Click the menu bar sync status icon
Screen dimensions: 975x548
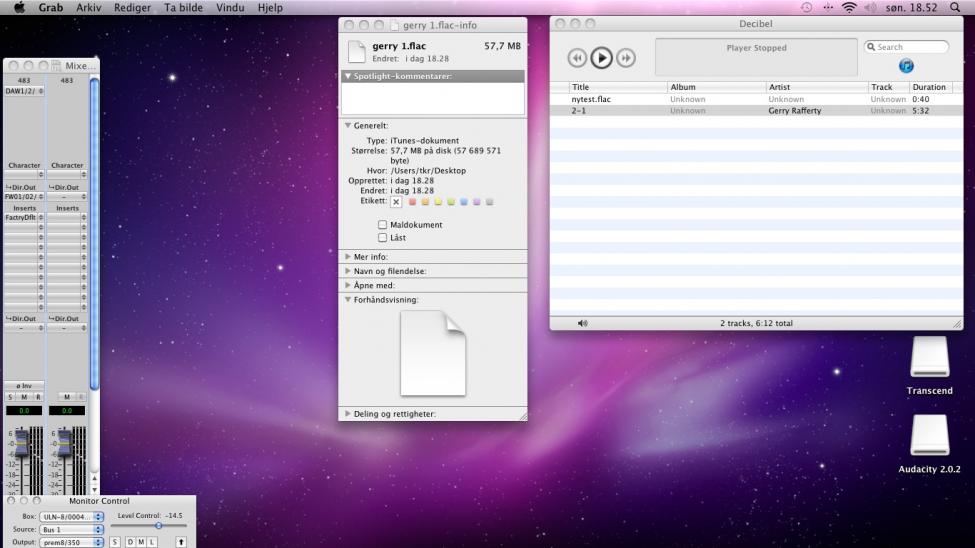[x=828, y=7]
